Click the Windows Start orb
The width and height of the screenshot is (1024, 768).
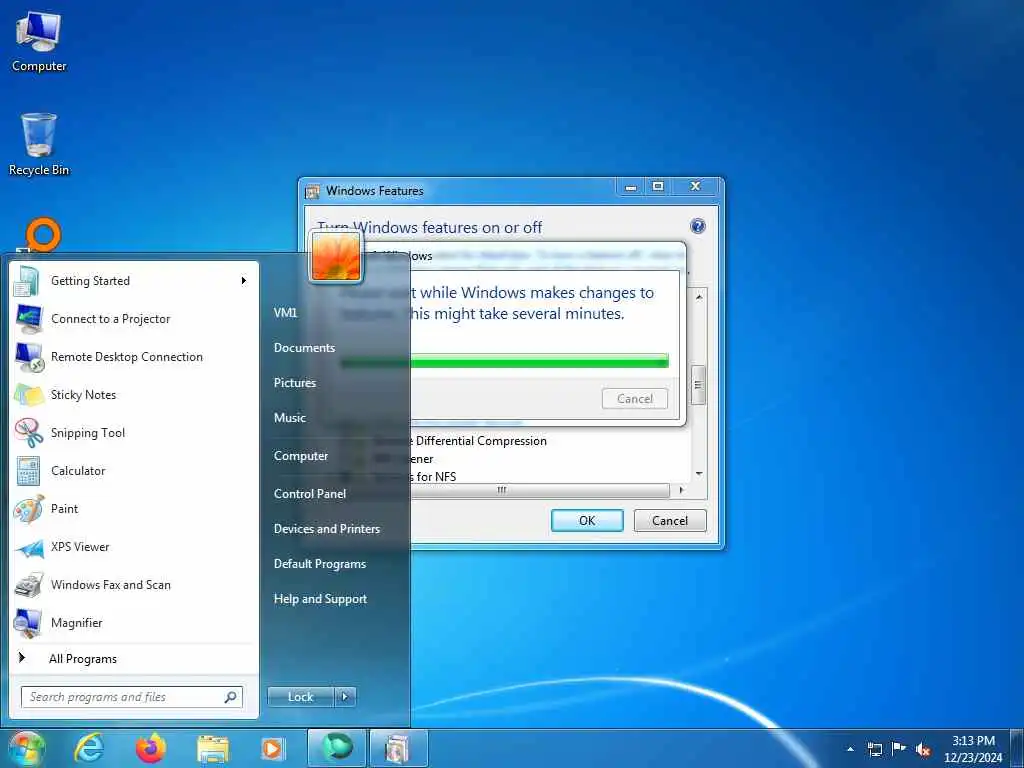[26, 748]
